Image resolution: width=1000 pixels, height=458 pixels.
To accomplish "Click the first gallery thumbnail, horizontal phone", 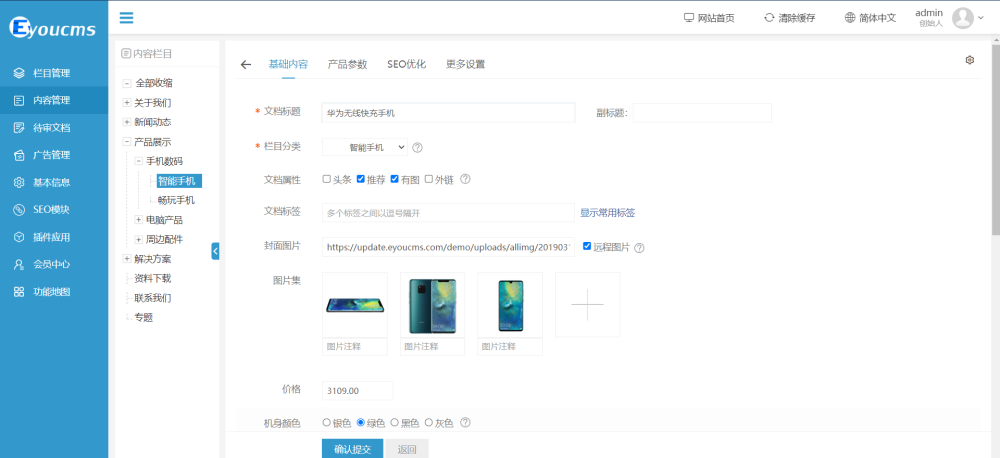I will 355,304.
